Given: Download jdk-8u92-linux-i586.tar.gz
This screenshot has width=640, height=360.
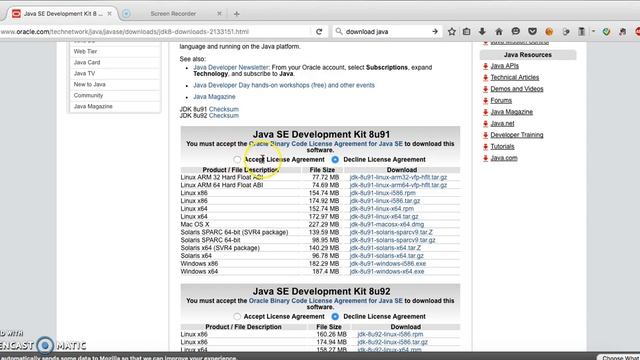Looking at the screenshot, I should (x=393, y=342).
